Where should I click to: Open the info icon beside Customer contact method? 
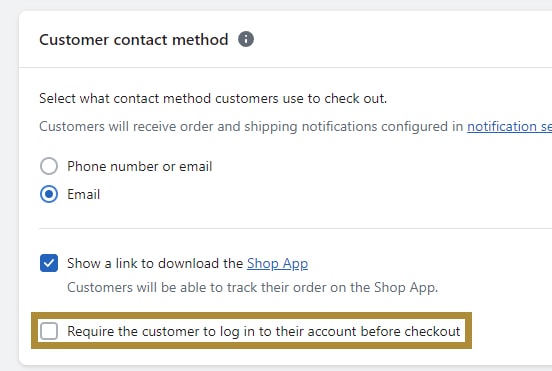[246, 39]
